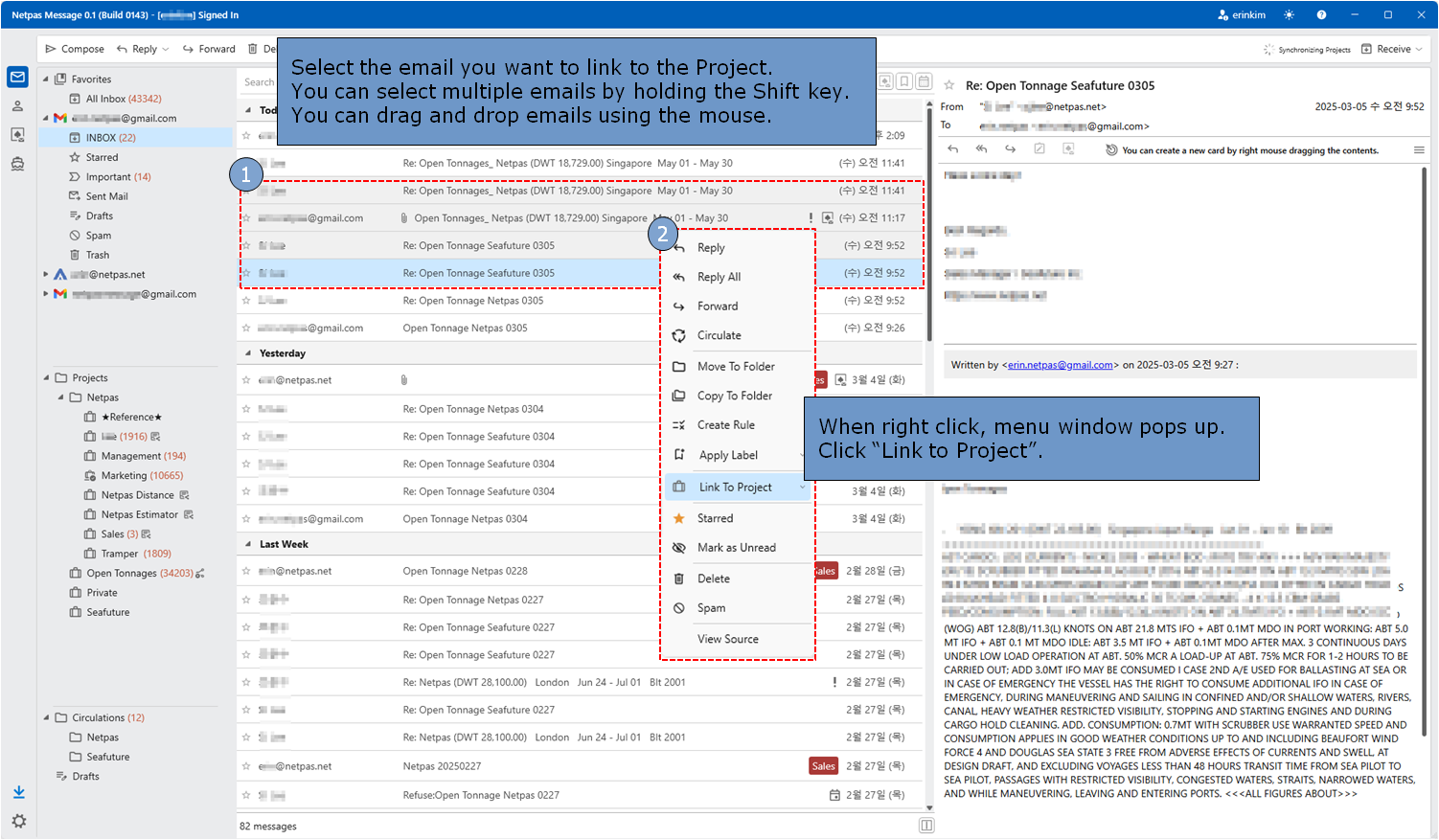Click the forward arrow in the reading pane toolbar

click(1010, 149)
